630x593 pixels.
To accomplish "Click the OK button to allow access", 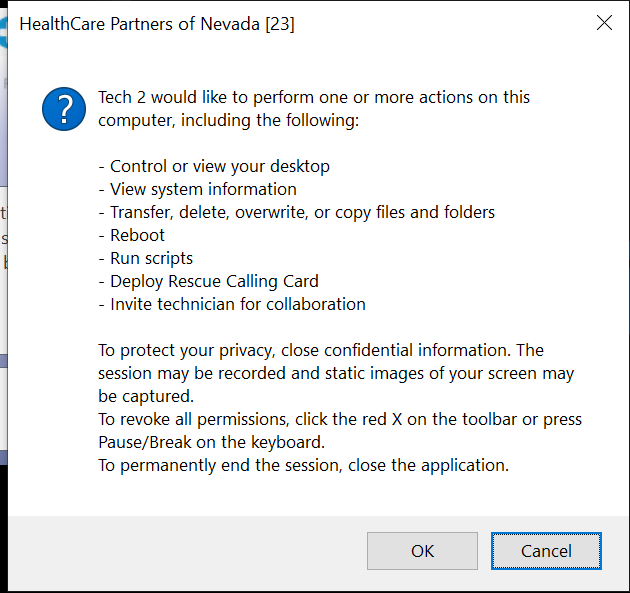I will 422,551.
